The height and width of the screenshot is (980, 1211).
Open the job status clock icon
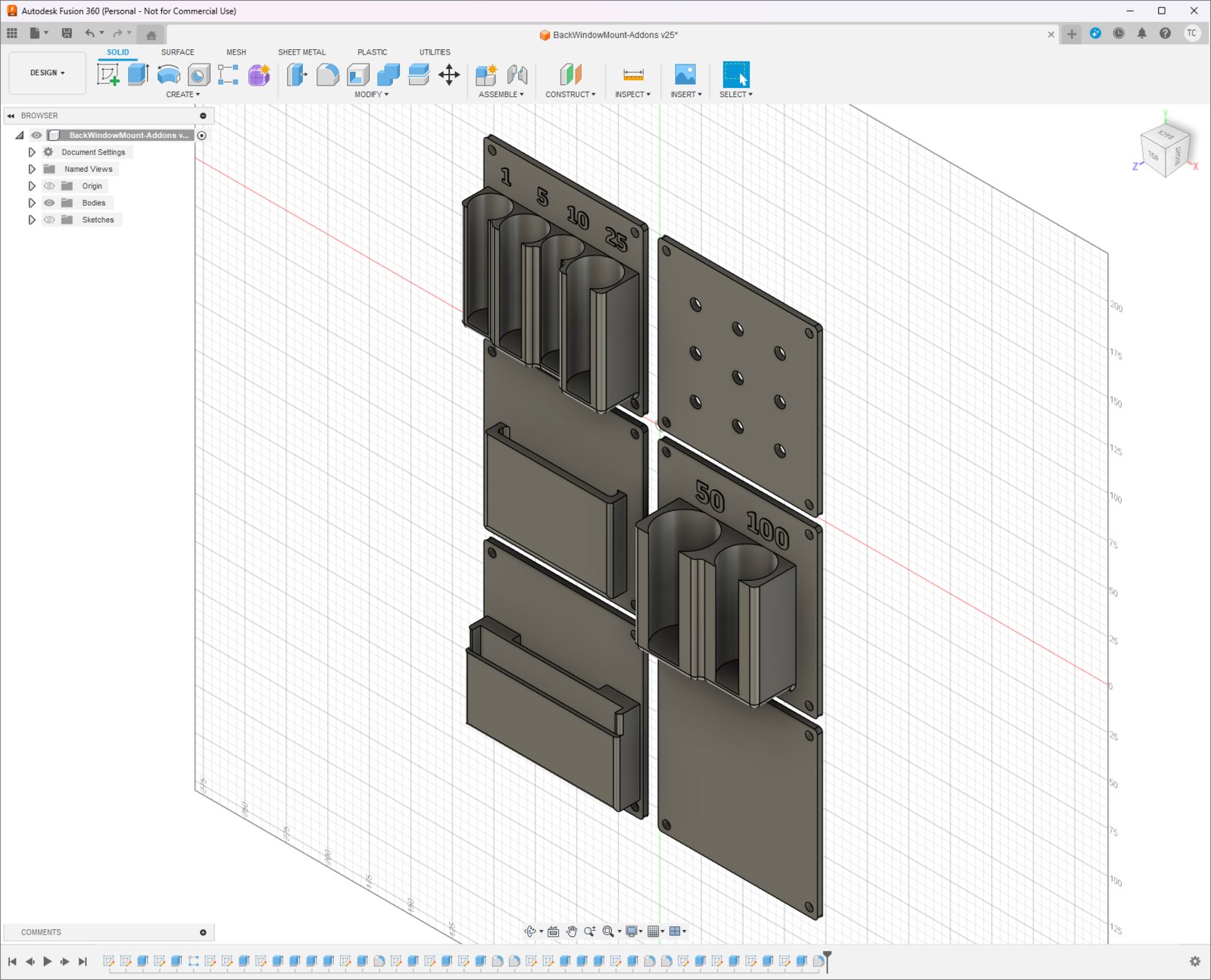pyautogui.click(x=1119, y=33)
